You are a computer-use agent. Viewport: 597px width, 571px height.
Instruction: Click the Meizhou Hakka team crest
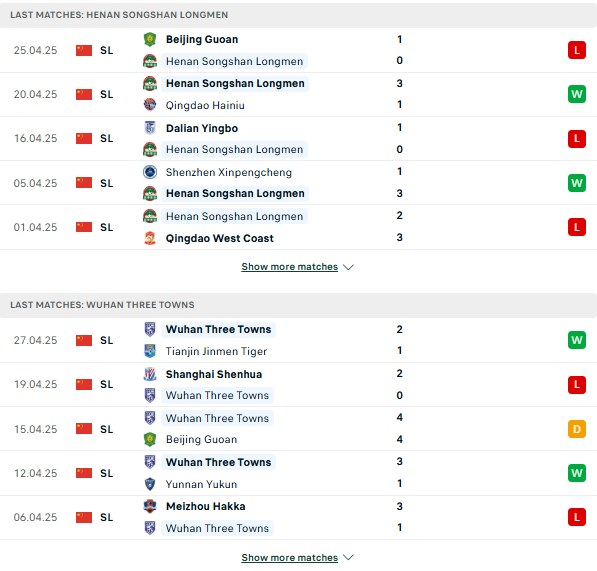(150, 506)
